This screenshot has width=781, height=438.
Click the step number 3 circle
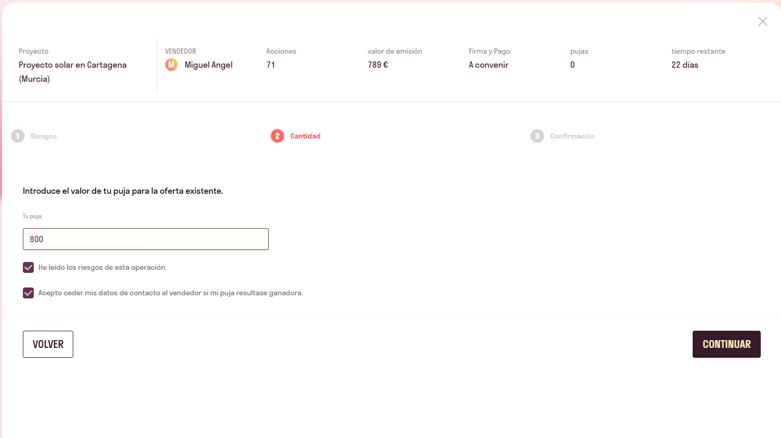tap(537, 136)
